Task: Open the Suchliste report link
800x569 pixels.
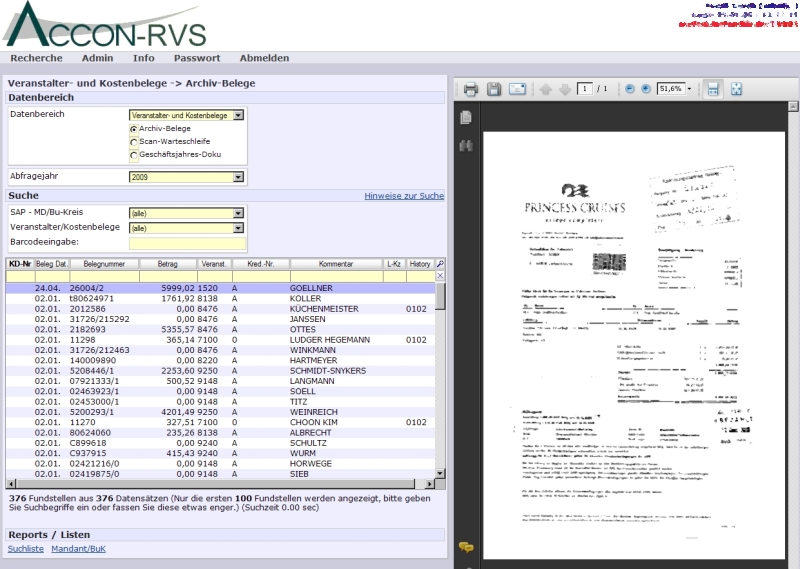Action: tap(25, 549)
